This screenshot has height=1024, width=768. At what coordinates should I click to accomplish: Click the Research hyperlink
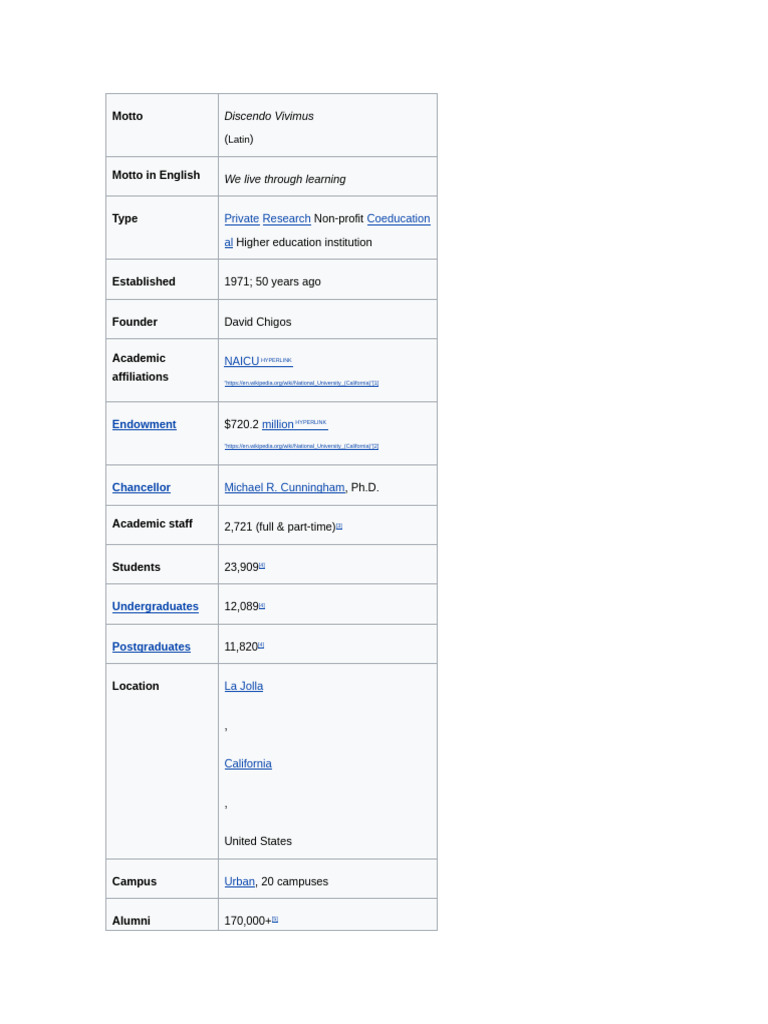286,219
